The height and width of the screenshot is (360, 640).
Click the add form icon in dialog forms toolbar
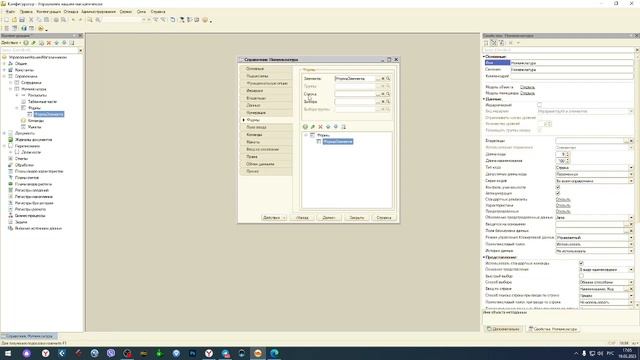305,127
